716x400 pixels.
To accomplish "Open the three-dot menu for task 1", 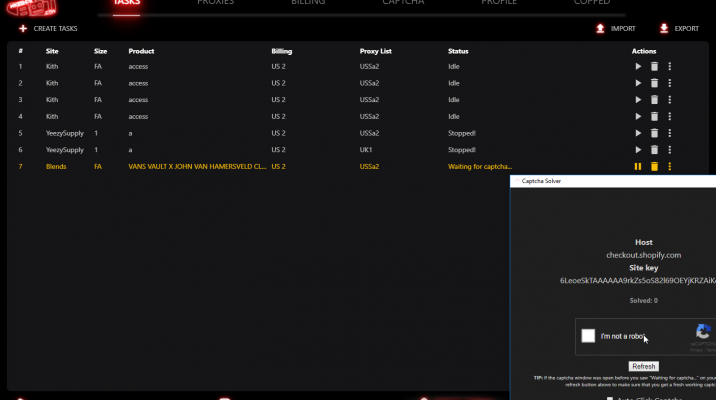I will (670, 67).
